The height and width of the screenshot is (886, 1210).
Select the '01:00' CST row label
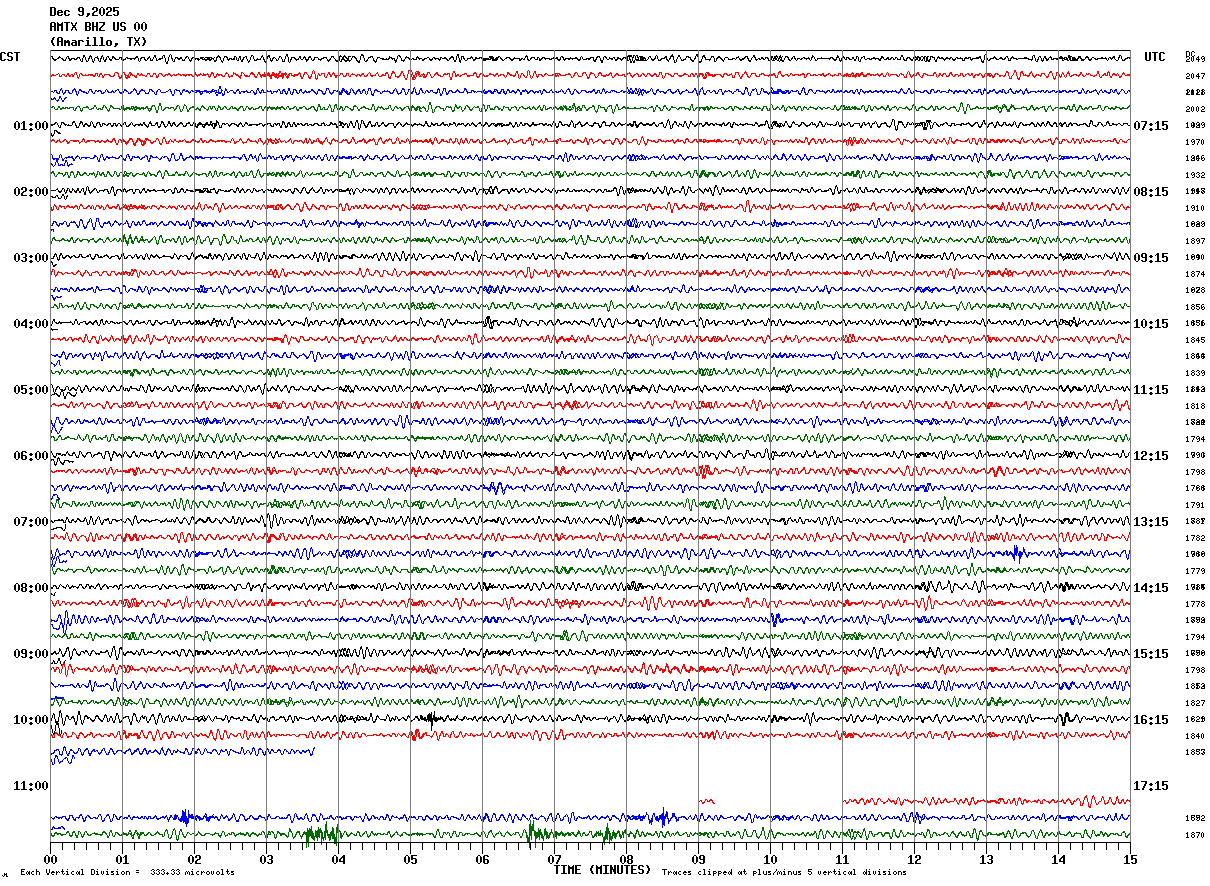(31, 126)
